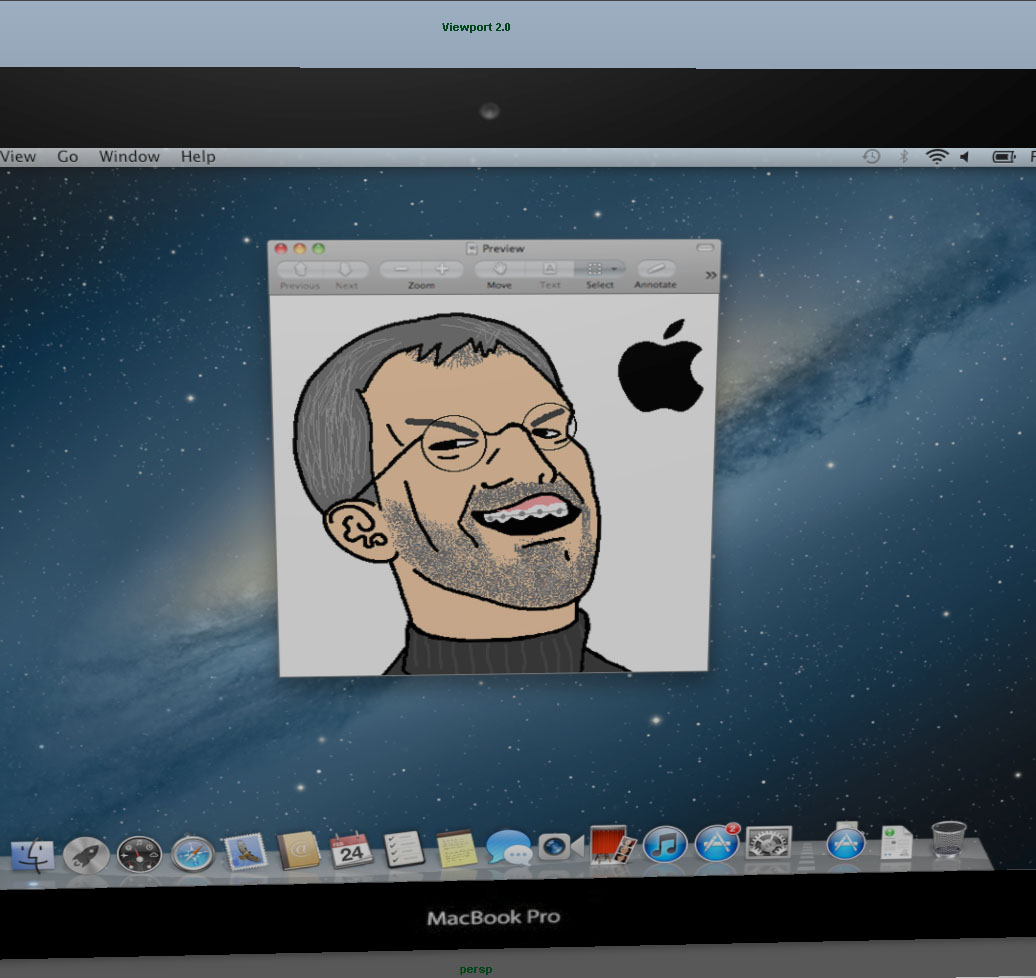Open the Calendar dock icon
The image size is (1036, 978).
(351, 850)
